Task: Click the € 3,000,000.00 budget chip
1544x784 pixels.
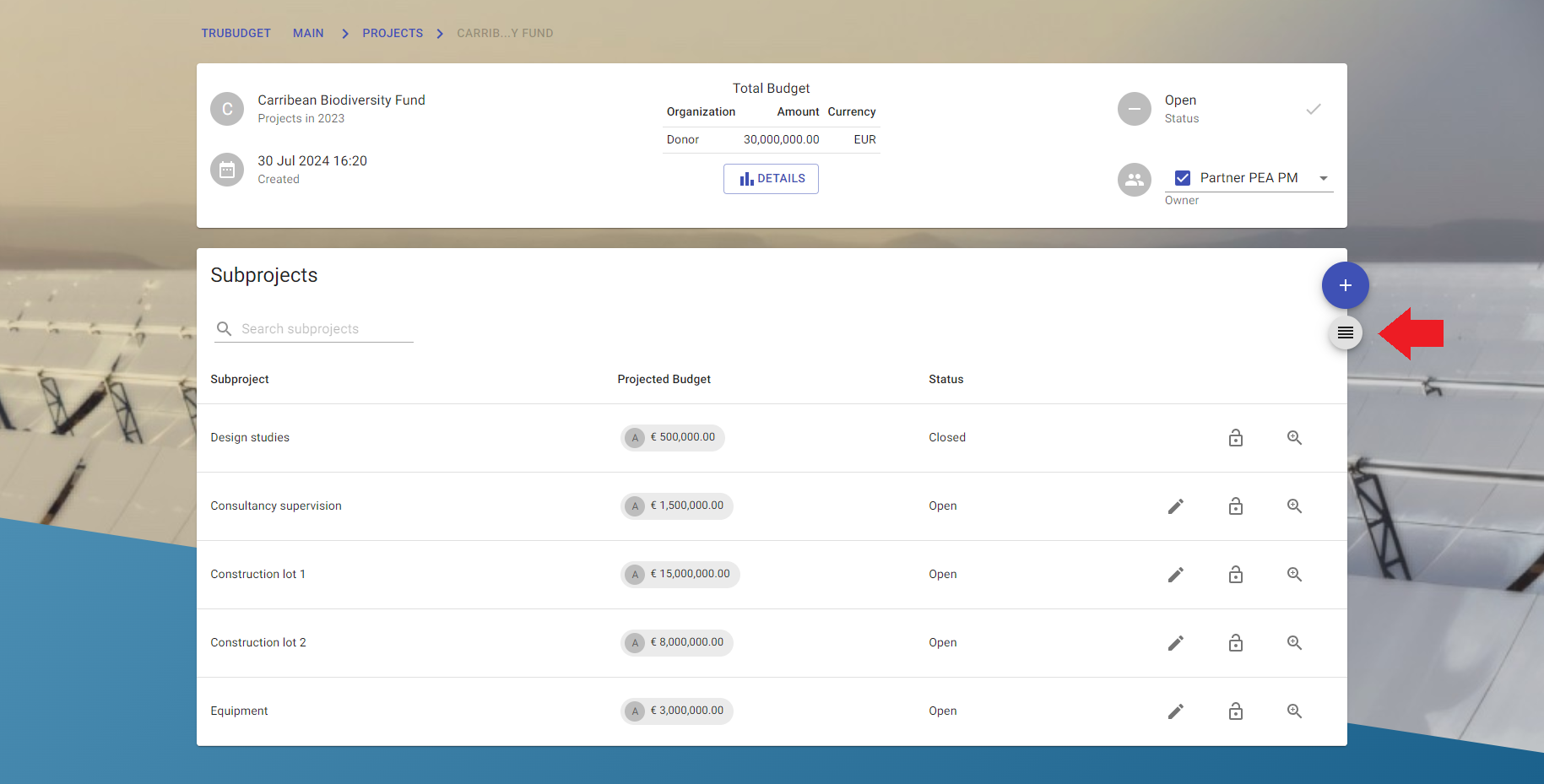Action: (x=677, y=711)
